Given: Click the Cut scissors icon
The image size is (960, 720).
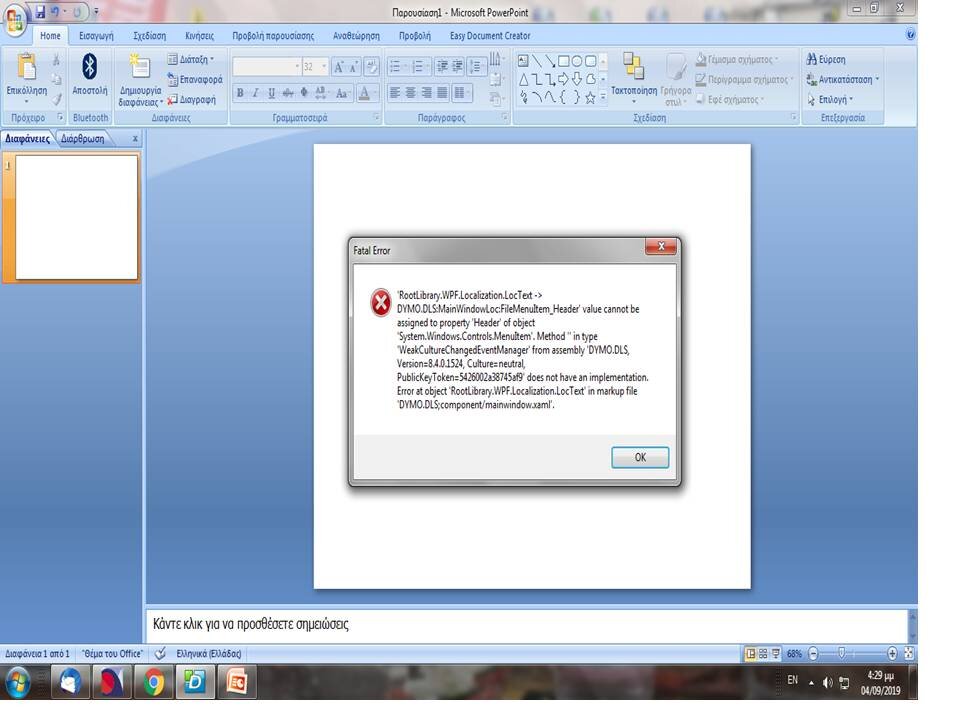Looking at the screenshot, I should pyautogui.click(x=56, y=59).
